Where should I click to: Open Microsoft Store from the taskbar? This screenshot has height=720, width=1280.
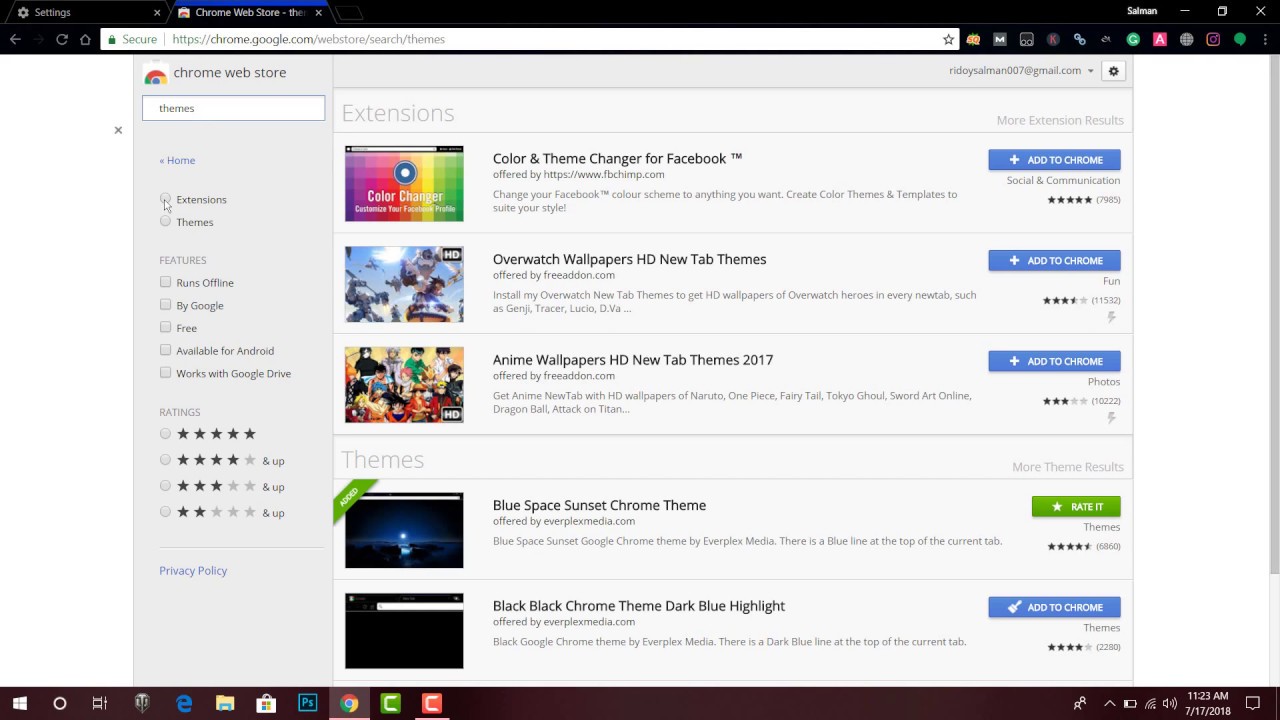click(266, 703)
